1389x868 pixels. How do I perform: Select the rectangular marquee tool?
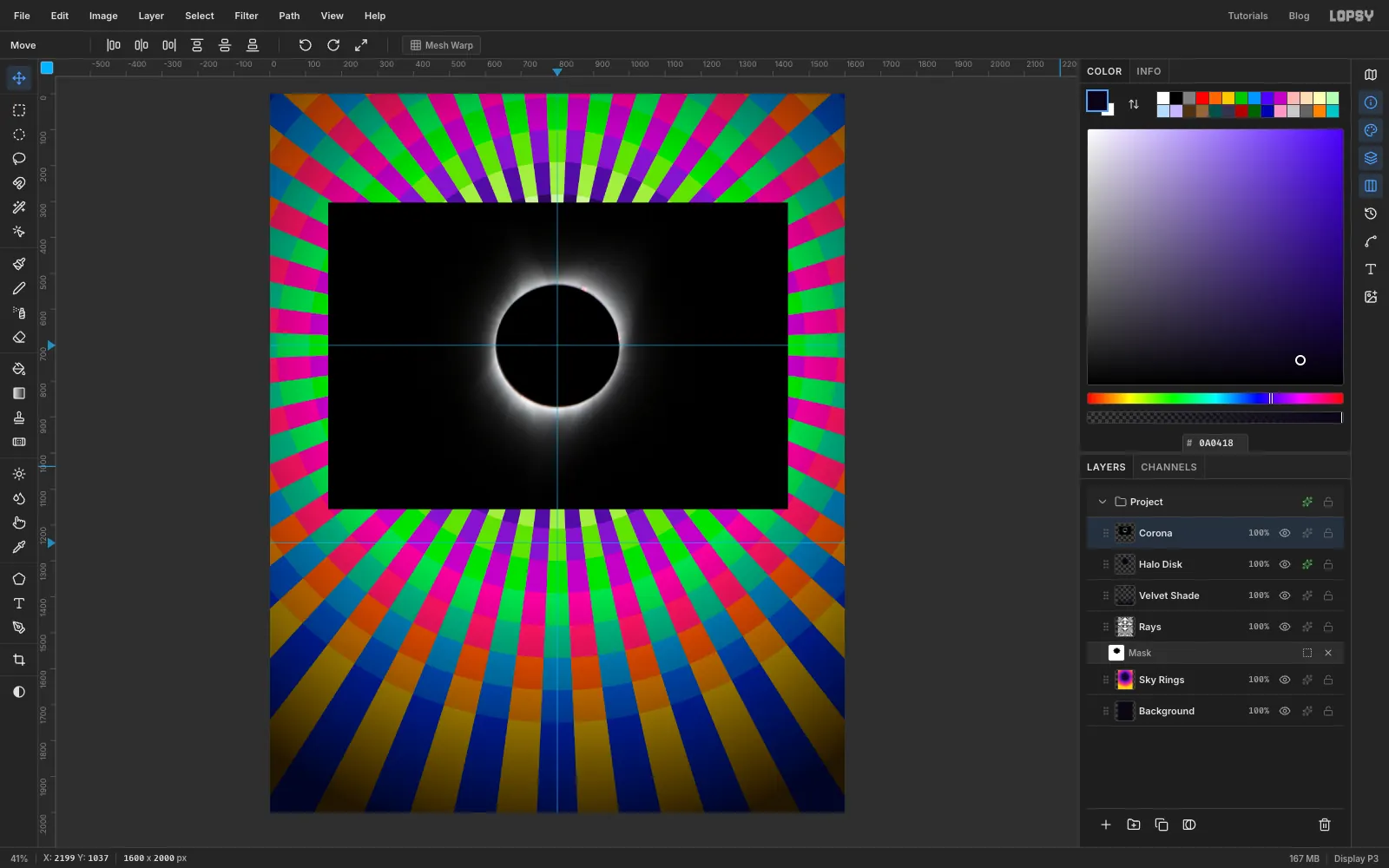pos(19,110)
